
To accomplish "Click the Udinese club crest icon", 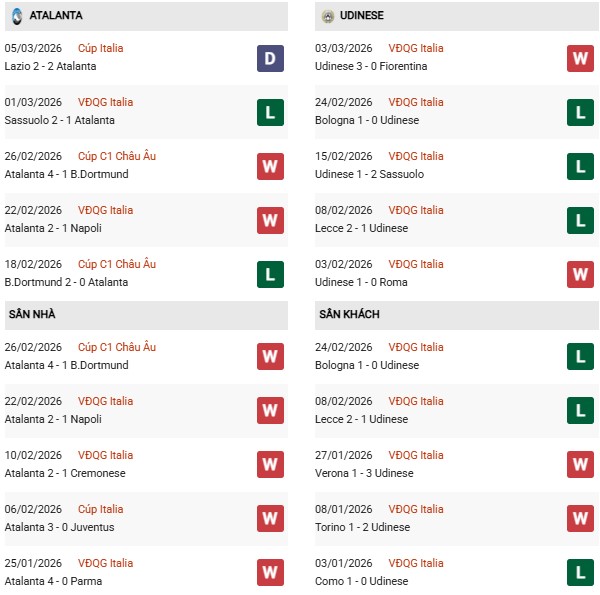I will pyautogui.click(x=327, y=16).
